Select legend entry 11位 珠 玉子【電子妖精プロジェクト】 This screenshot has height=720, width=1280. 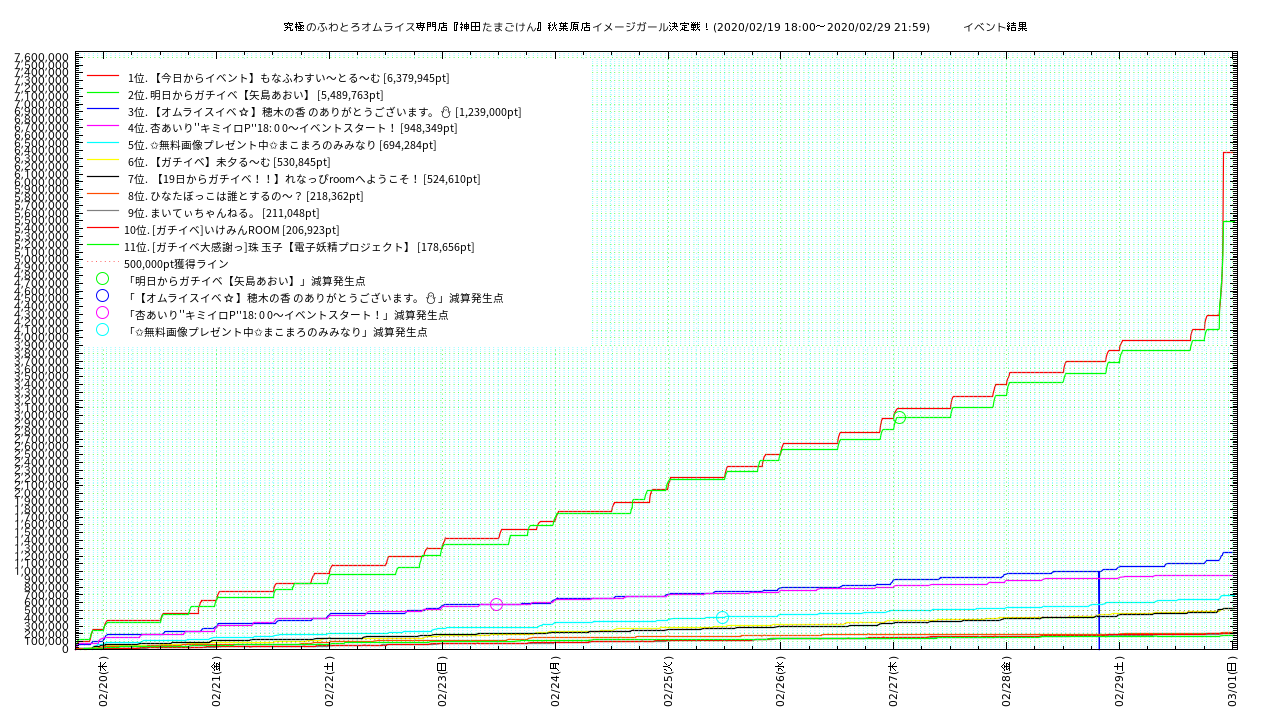point(299,247)
